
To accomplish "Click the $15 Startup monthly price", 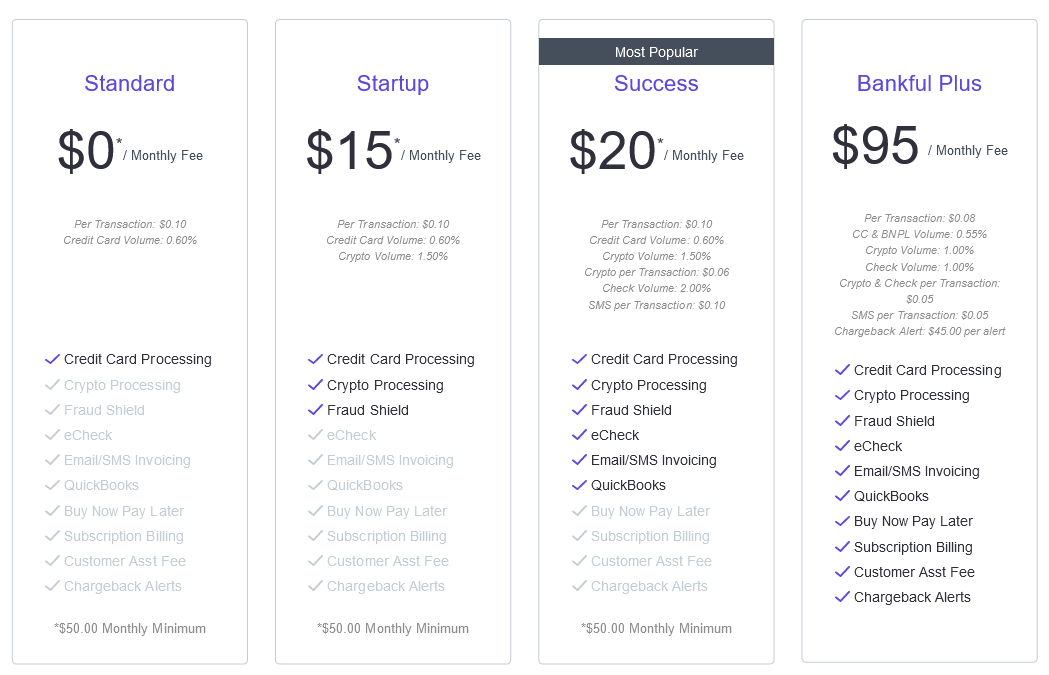I will [350, 152].
